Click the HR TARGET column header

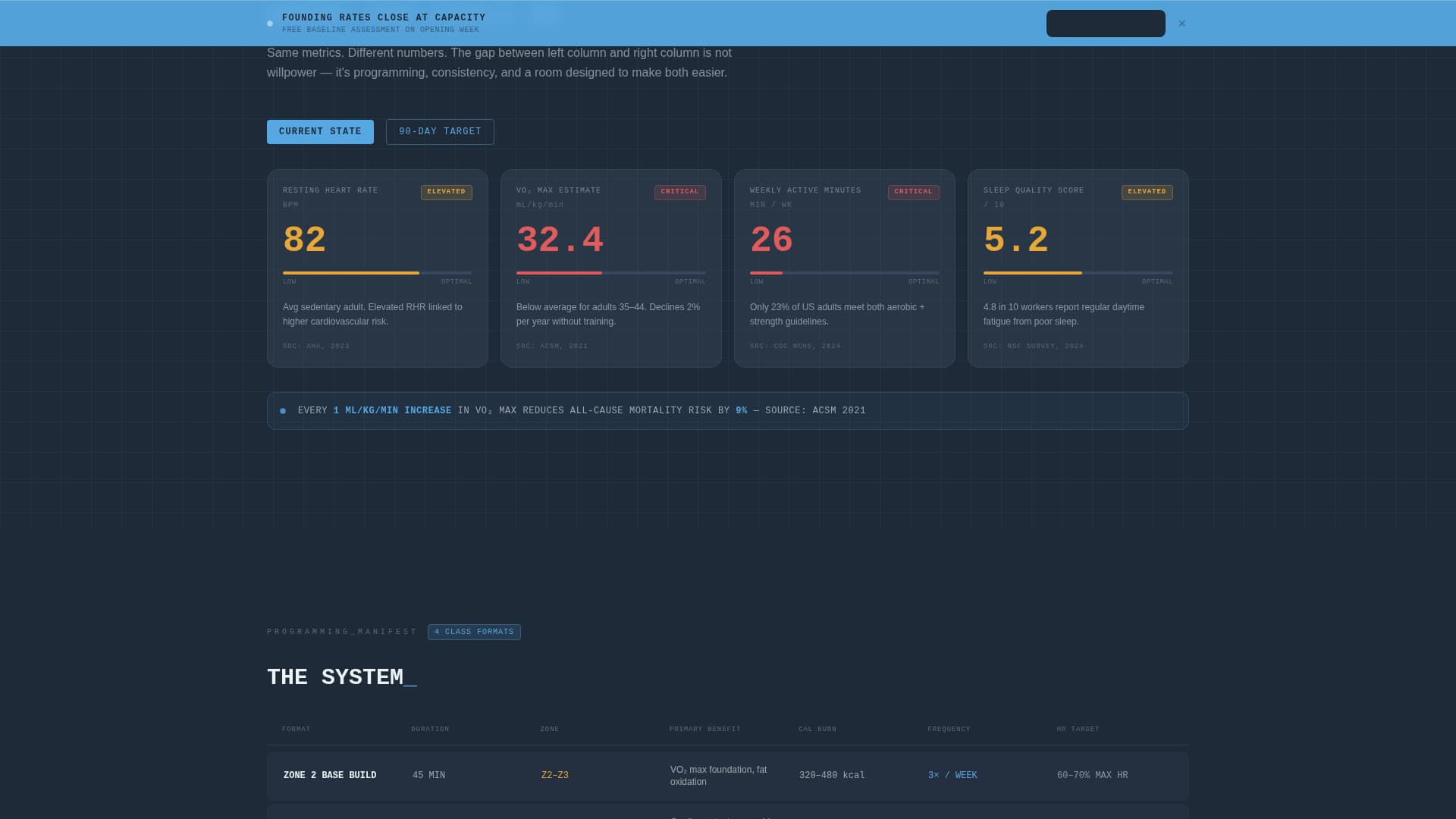[x=1078, y=730]
